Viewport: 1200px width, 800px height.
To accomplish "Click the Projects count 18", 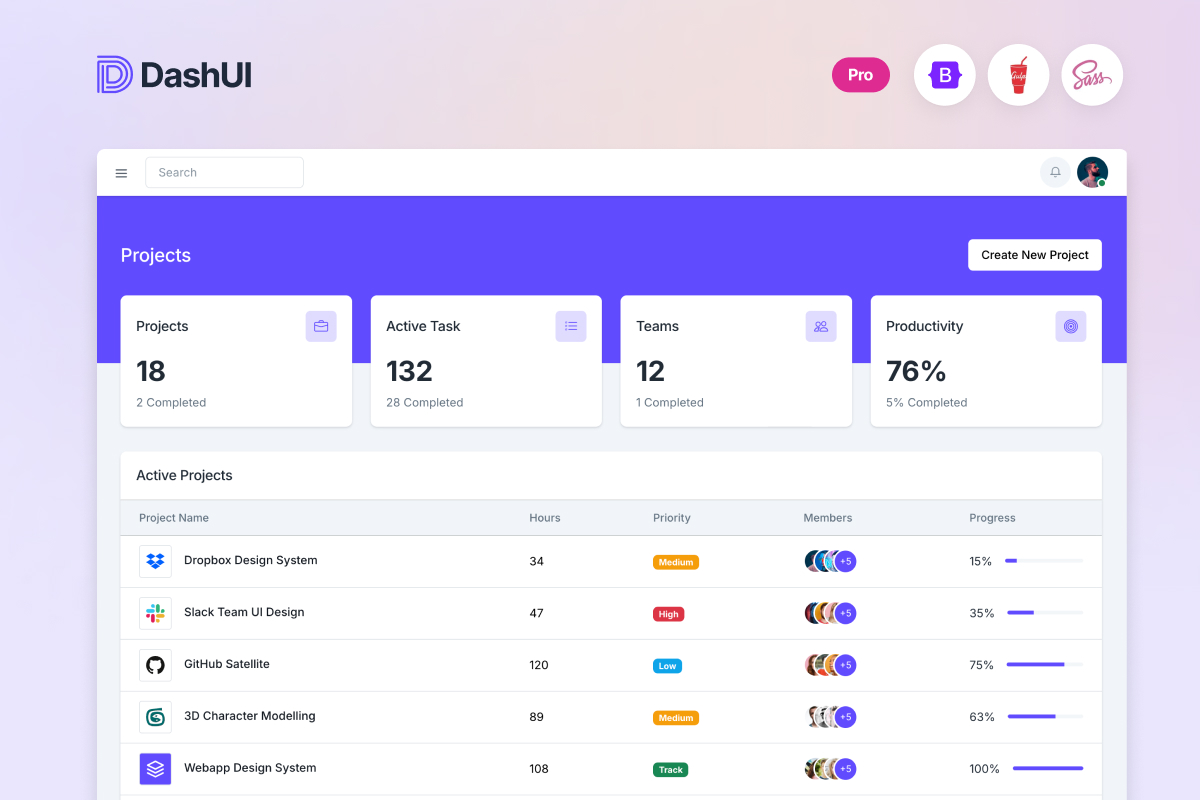I will 151,371.
